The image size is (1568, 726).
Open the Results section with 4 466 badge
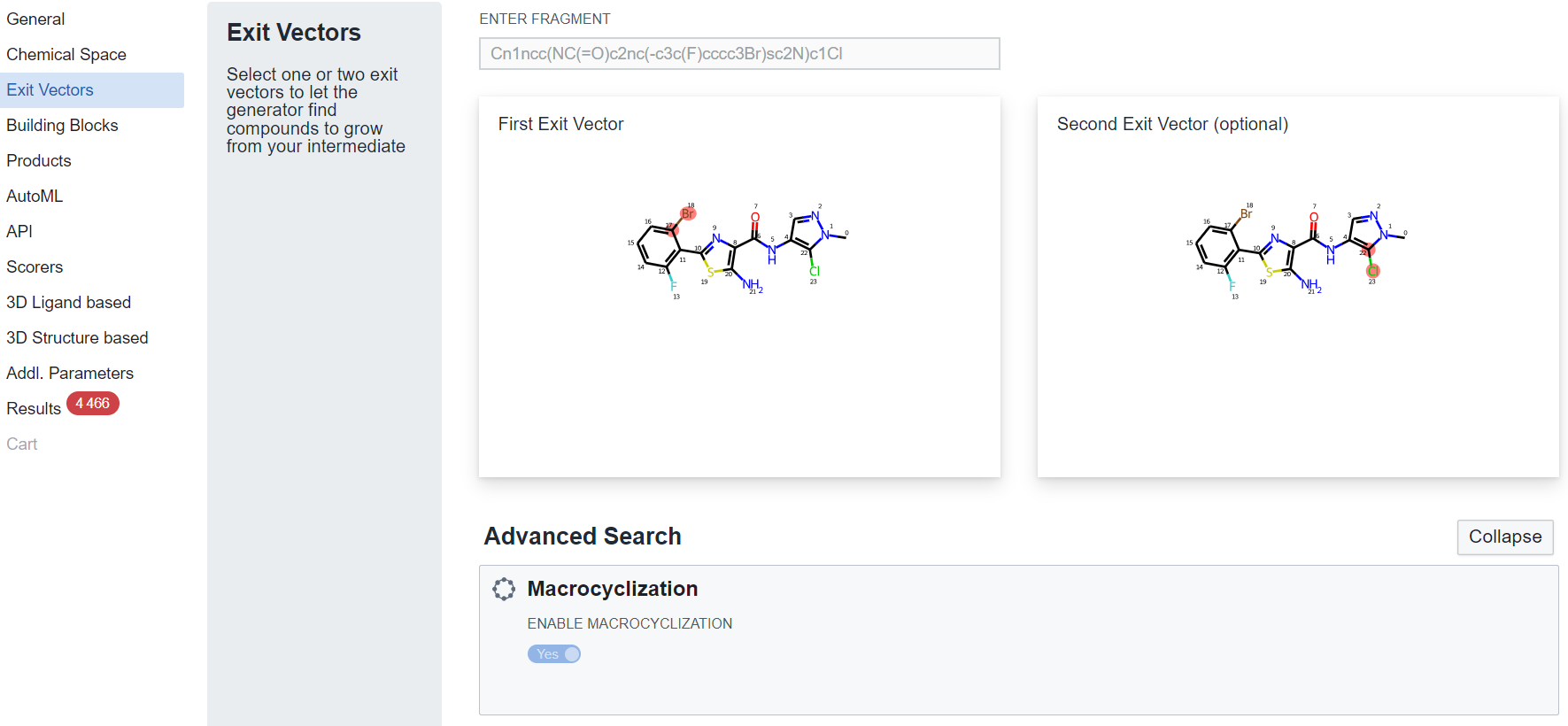click(x=35, y=408)
